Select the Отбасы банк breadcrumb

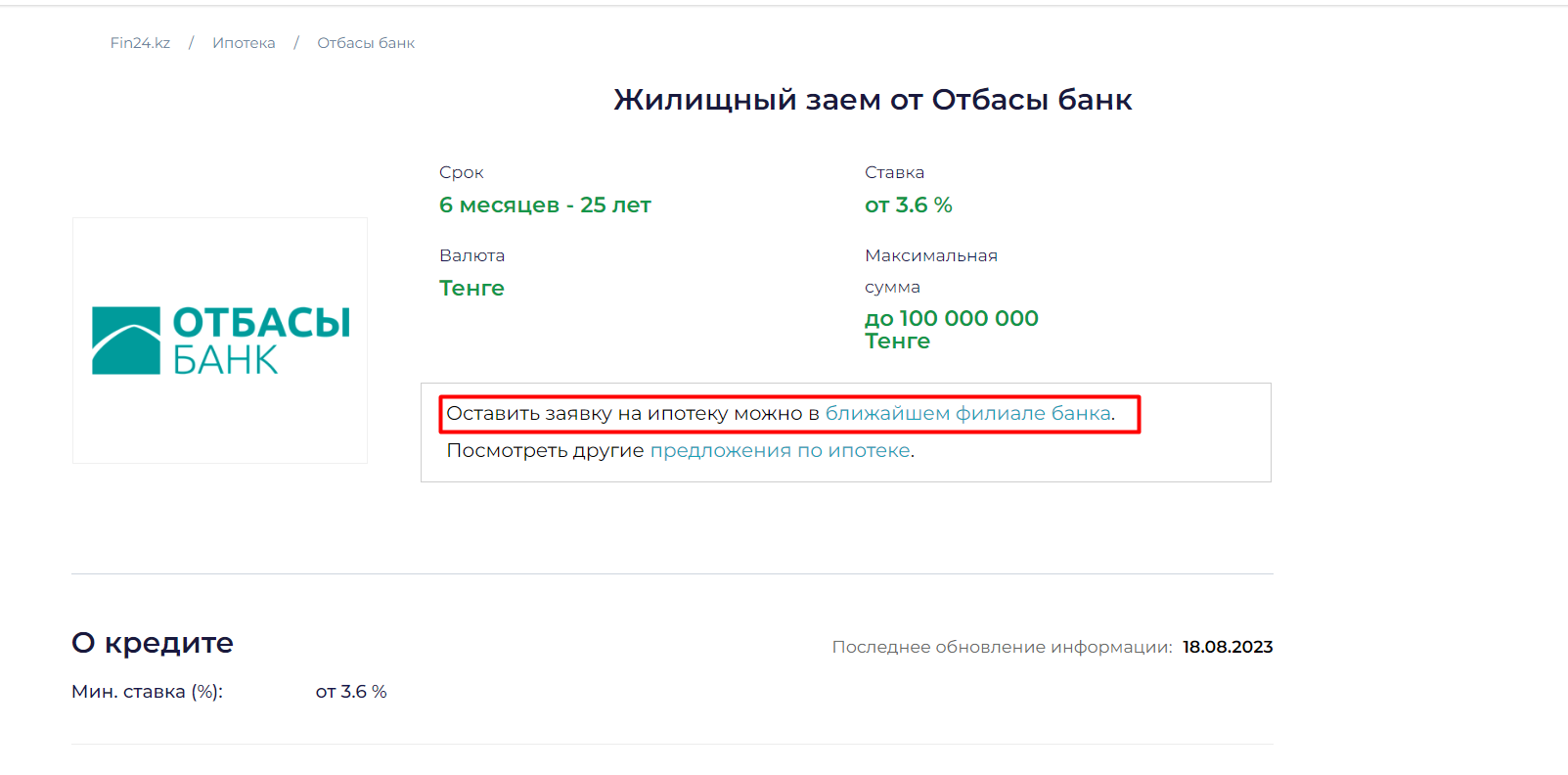tap(366, 43)
